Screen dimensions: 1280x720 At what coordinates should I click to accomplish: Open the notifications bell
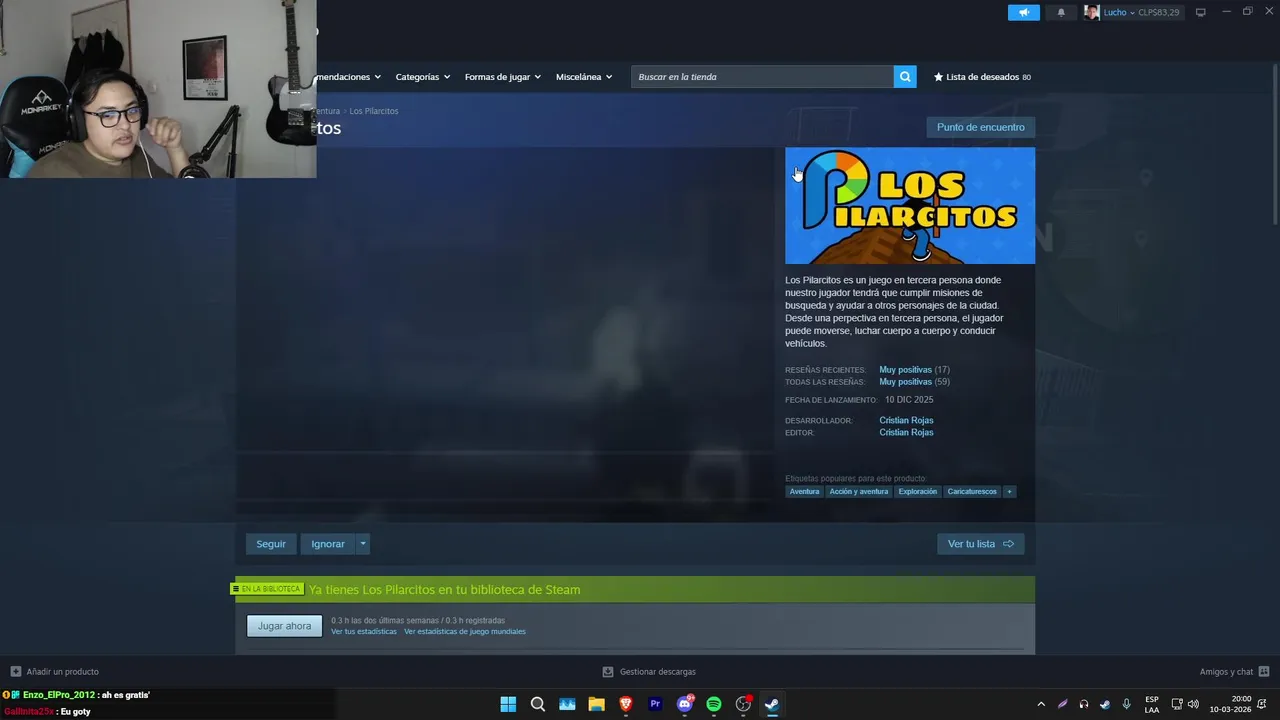pos(1061,12)
